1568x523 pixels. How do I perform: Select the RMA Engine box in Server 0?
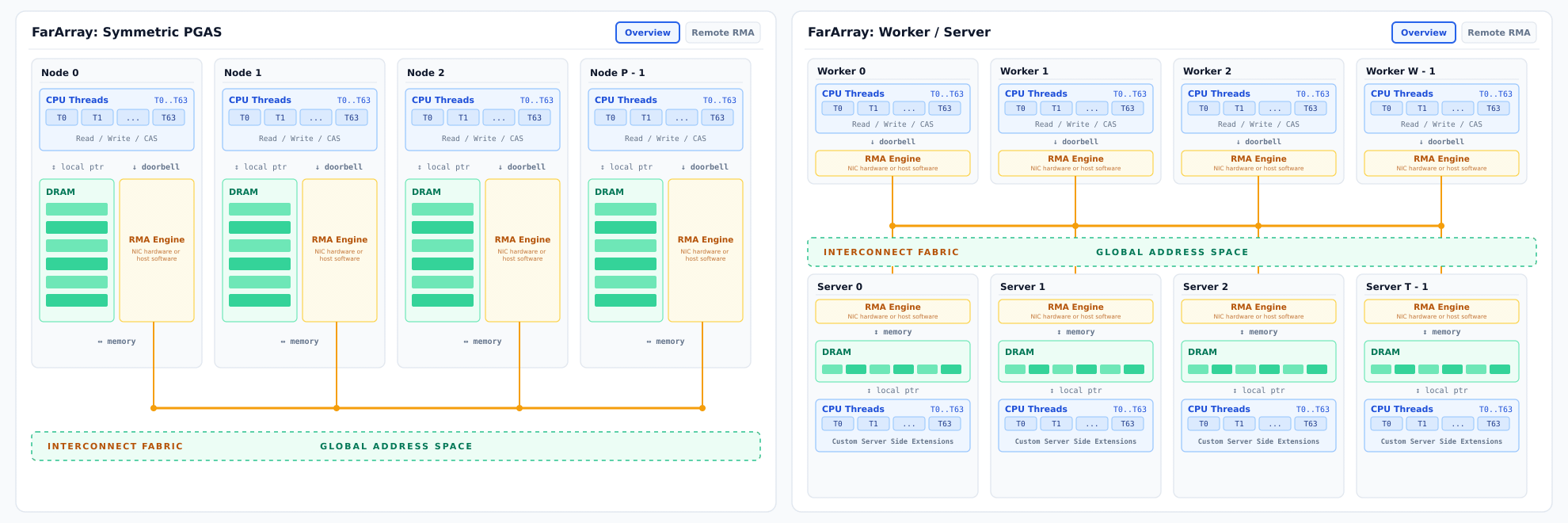pyautogui.click(x=892, y=311)
